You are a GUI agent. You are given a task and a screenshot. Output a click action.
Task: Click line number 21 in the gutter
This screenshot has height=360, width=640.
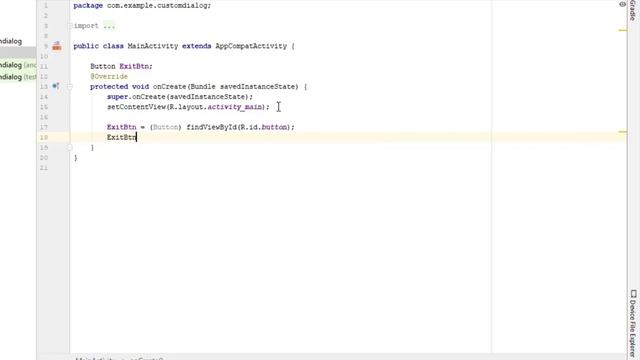coord(44,168)
